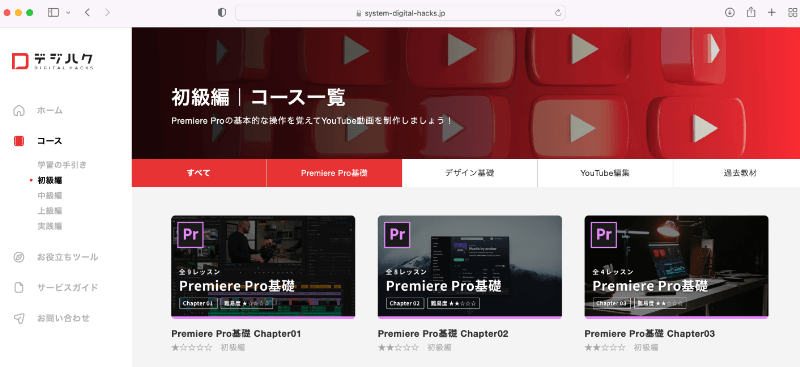Select 実践編 in the course submenu
The height and width of the screenshot is (367, 800).
(x=50, y=226)
